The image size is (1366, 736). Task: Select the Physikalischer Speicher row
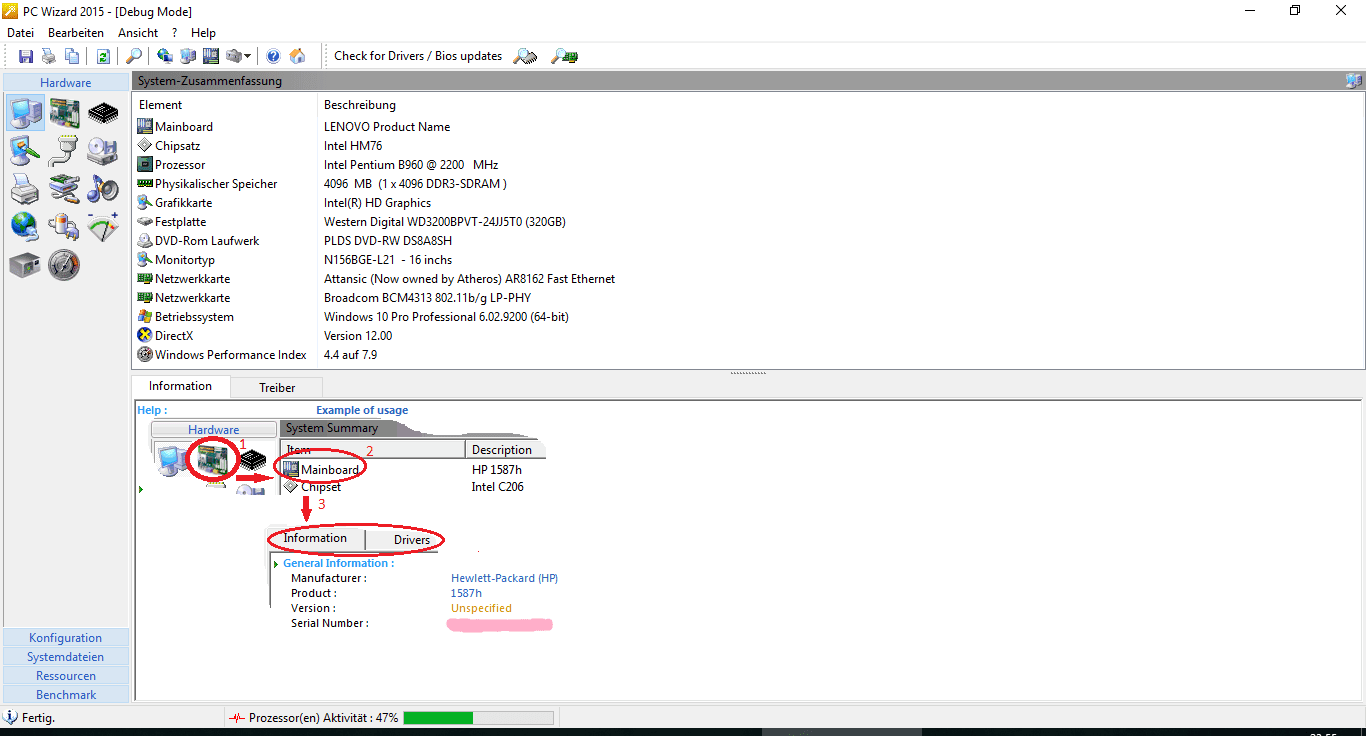point(748,184)
